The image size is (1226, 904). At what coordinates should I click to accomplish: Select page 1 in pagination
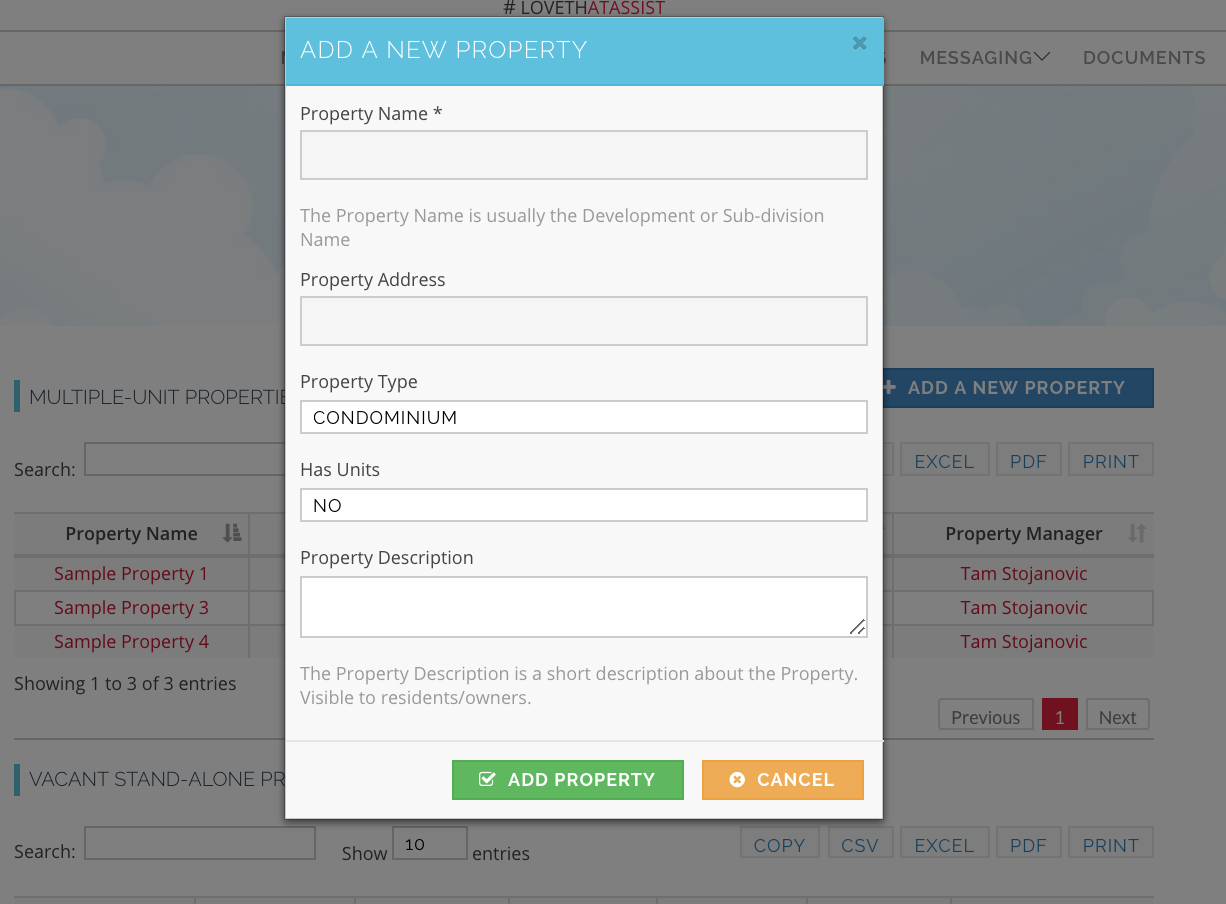(x=1059, y=716)
